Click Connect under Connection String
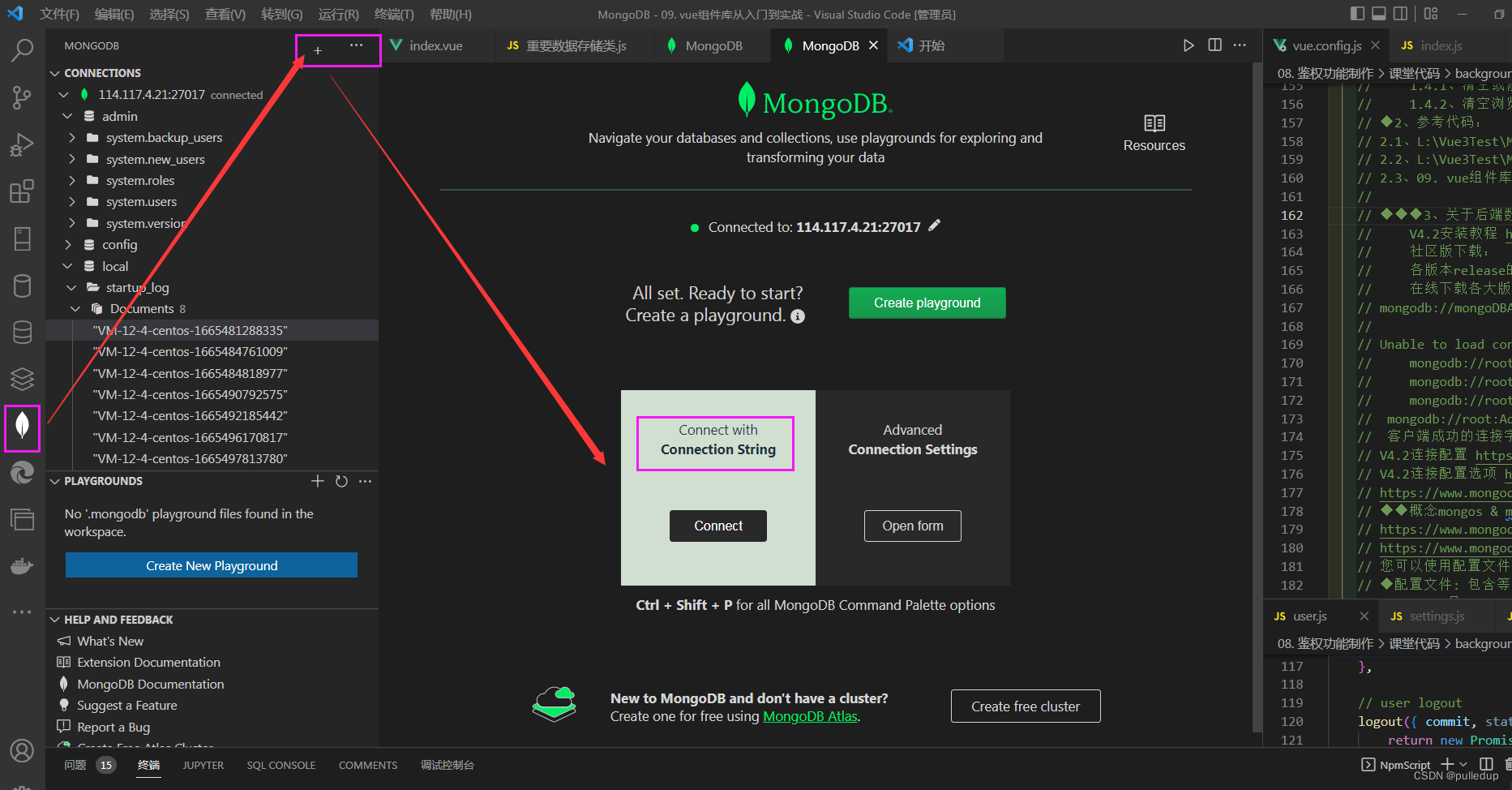Viewport: 1512px width, 790px height. pos(718,526)
